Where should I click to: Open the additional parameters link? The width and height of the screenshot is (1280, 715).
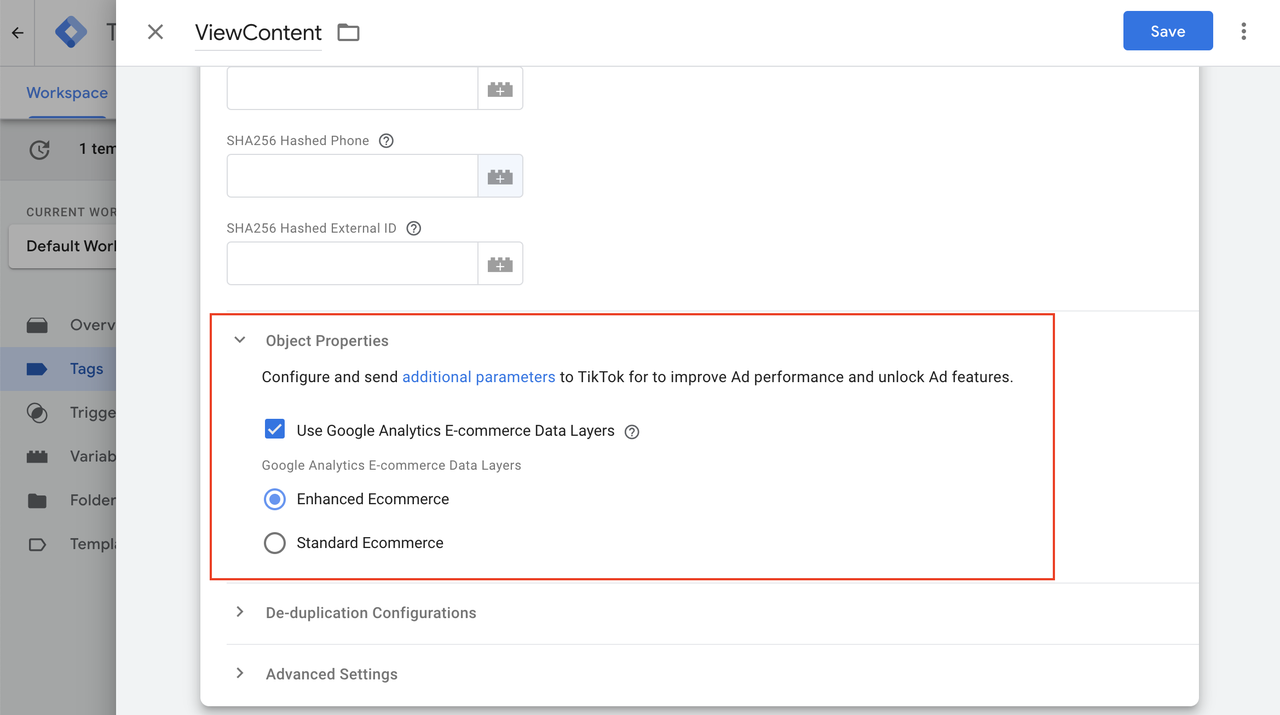point(478,377)
